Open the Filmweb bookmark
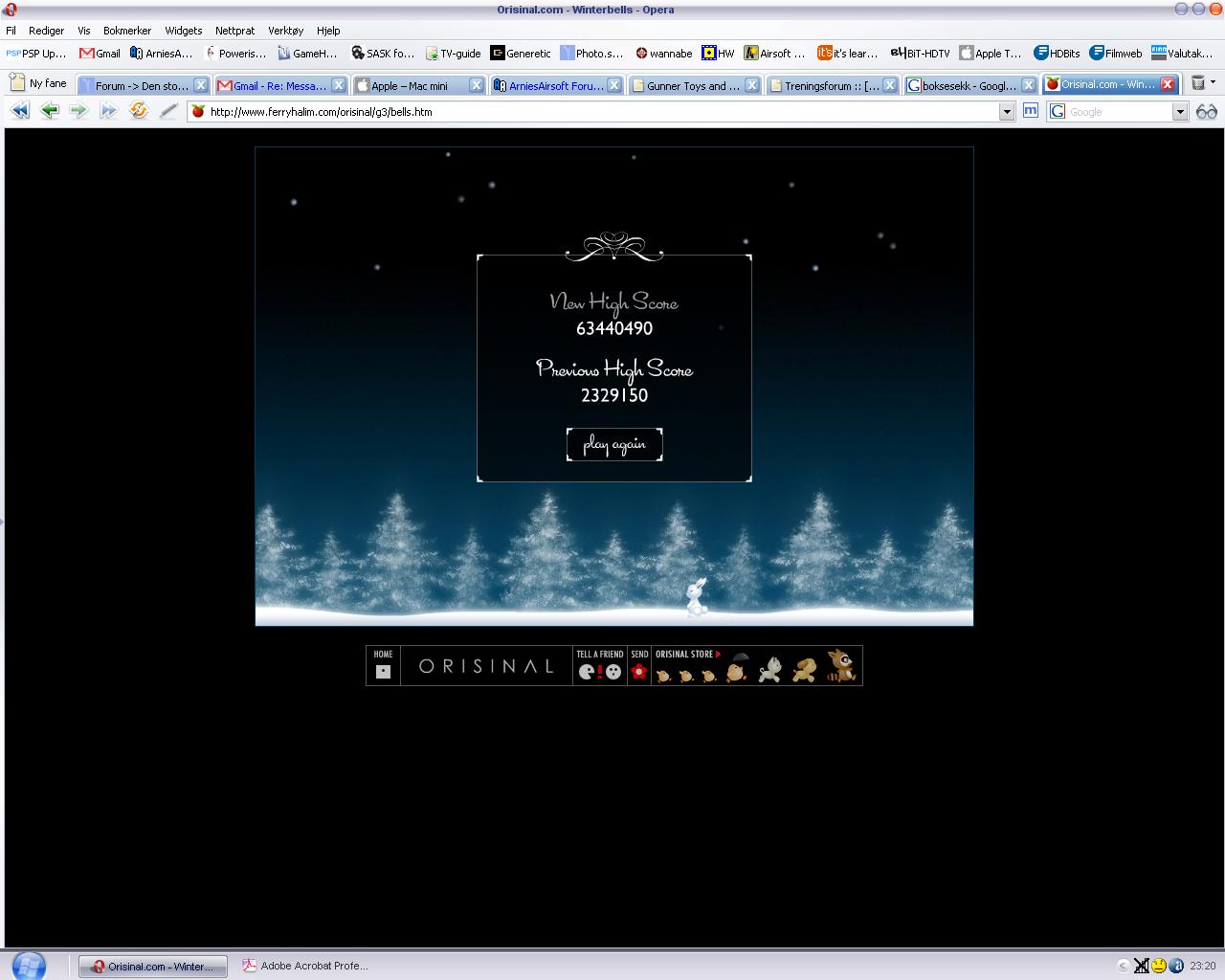The image size is (1225, 980). pyautogui.click(x=1116, y=54)
